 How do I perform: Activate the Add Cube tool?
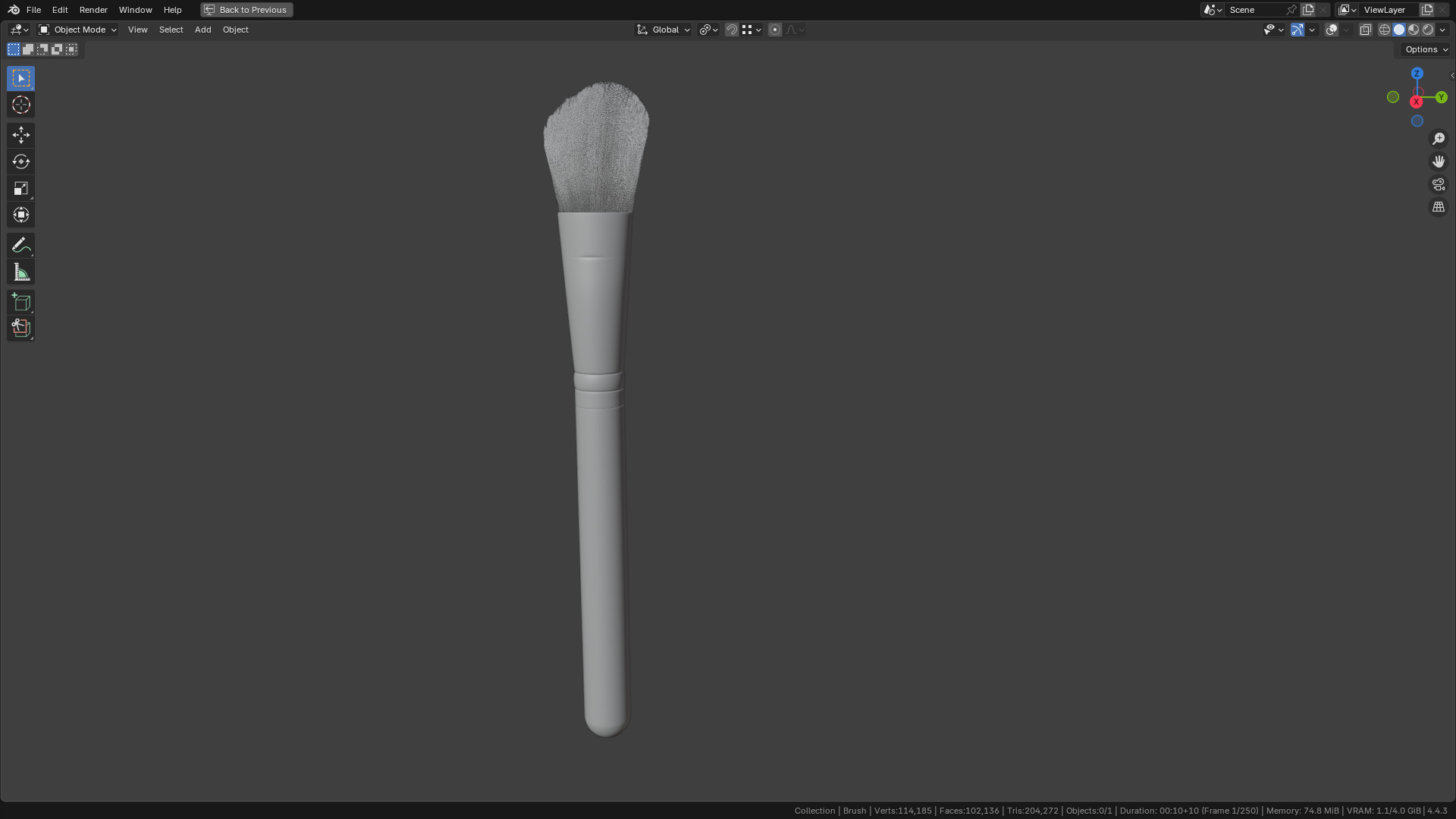click(x=20, y=302)
